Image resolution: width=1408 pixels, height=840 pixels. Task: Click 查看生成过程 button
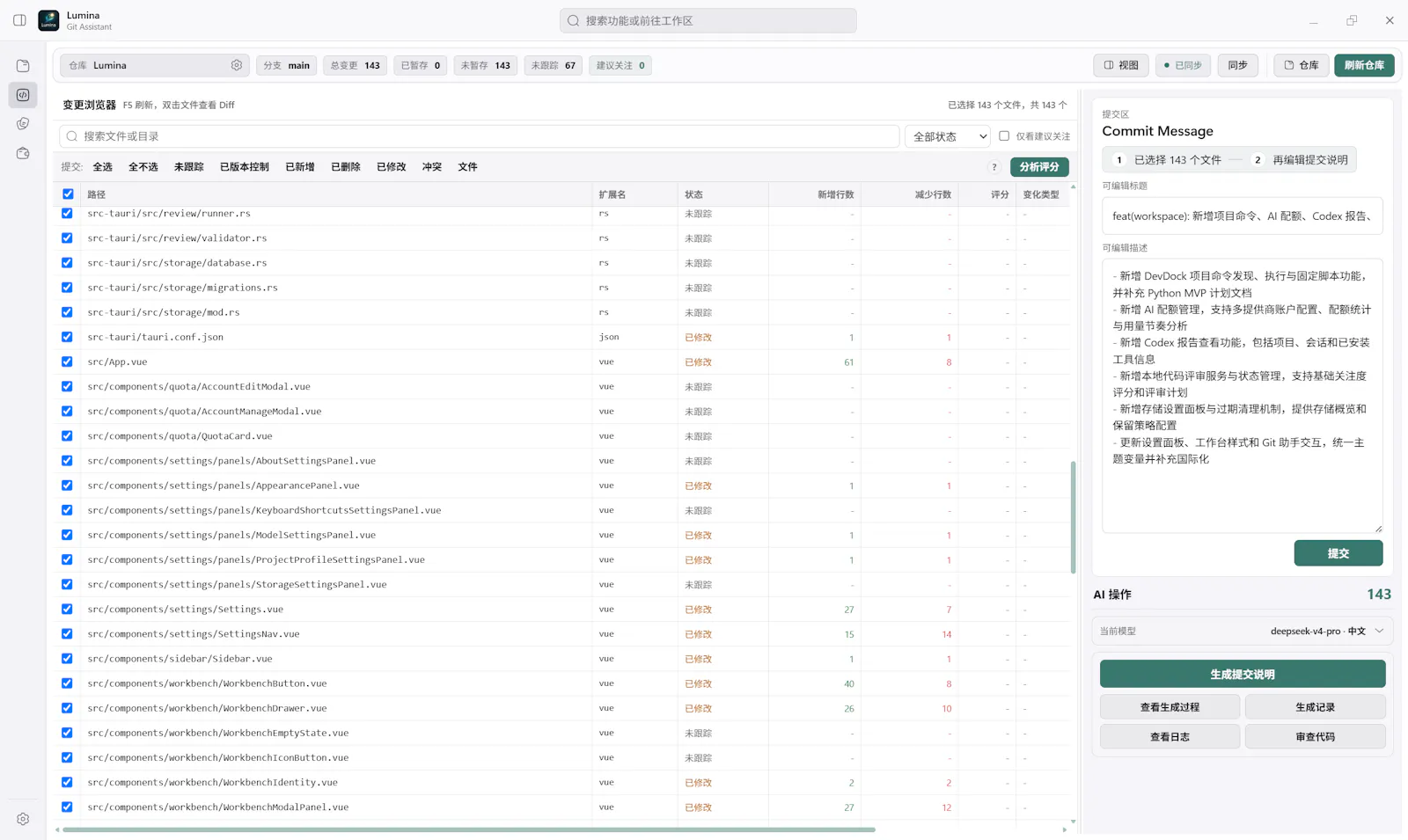(1170, 707)
